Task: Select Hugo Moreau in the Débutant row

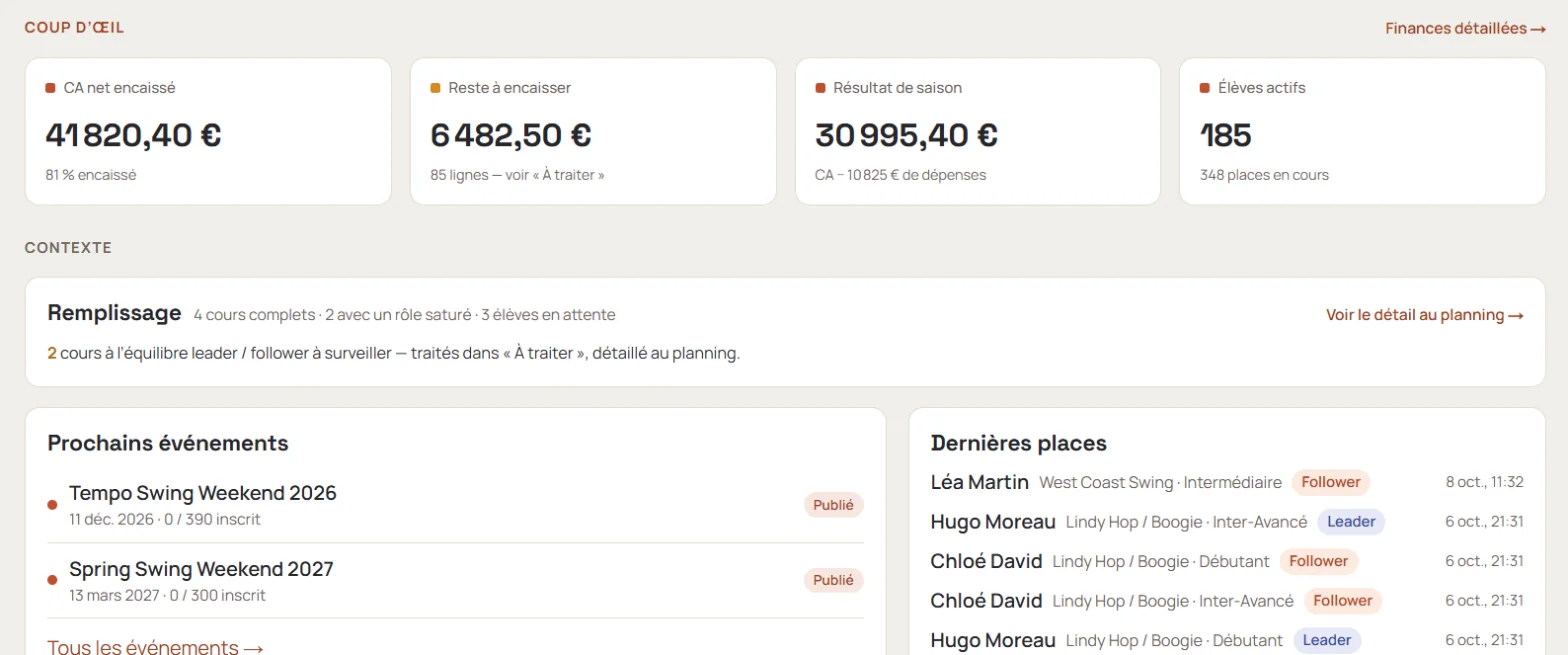Action: point(993,640)
